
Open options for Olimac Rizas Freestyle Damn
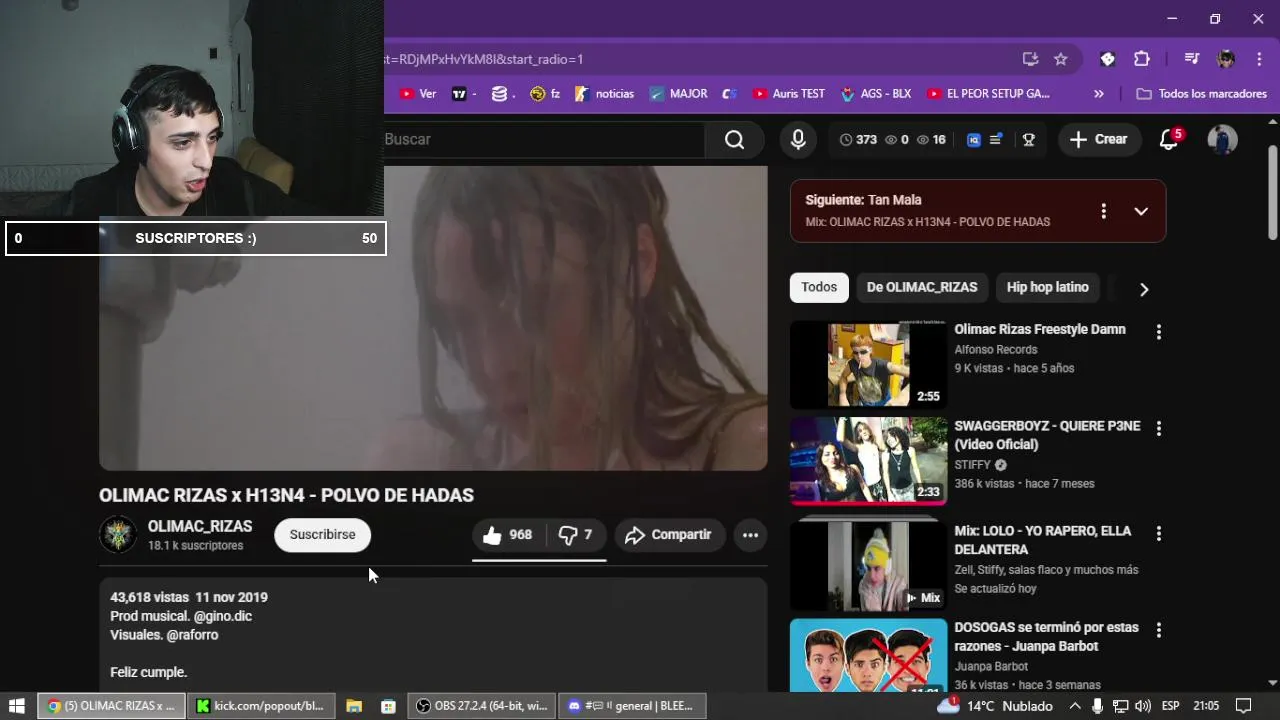coord(1159,332)
